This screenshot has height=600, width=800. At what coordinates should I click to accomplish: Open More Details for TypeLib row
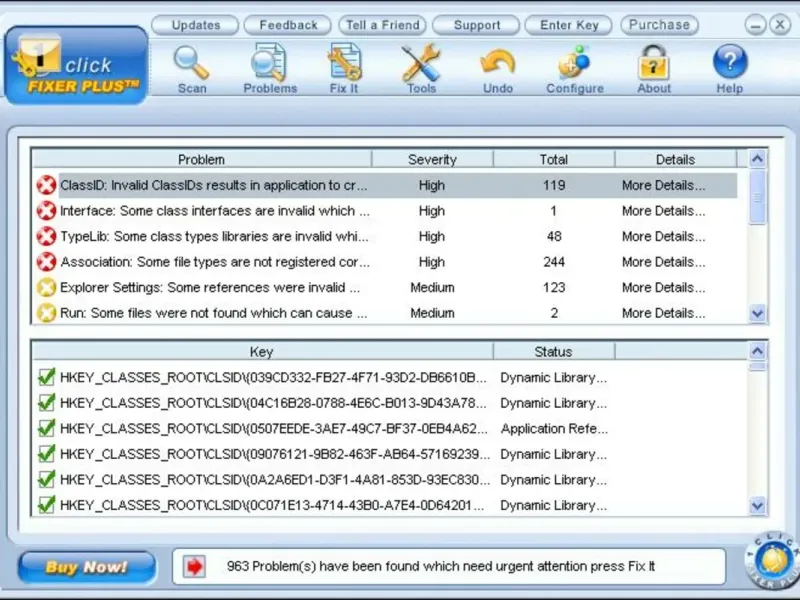pyautogui.click(x=663, y=236)
